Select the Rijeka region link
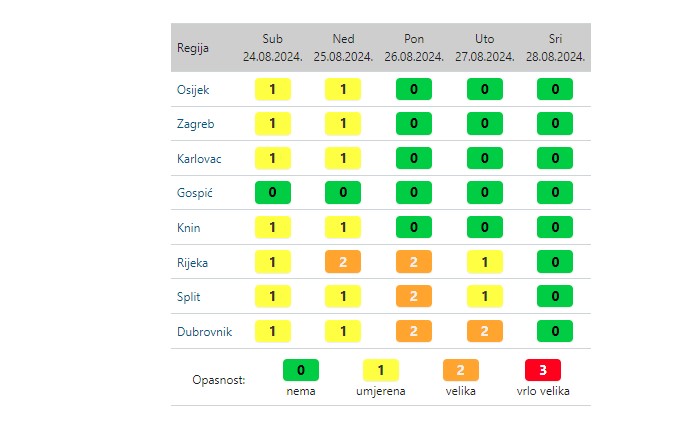The height and width of the screenshot is (428, 690). (193, 262)
